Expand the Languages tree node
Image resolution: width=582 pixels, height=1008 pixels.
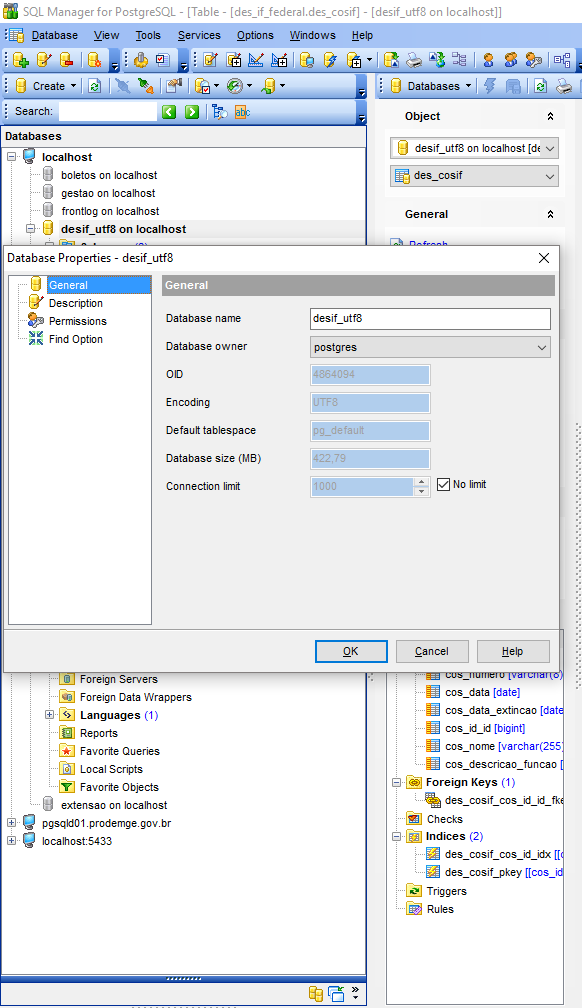(50, 715)
